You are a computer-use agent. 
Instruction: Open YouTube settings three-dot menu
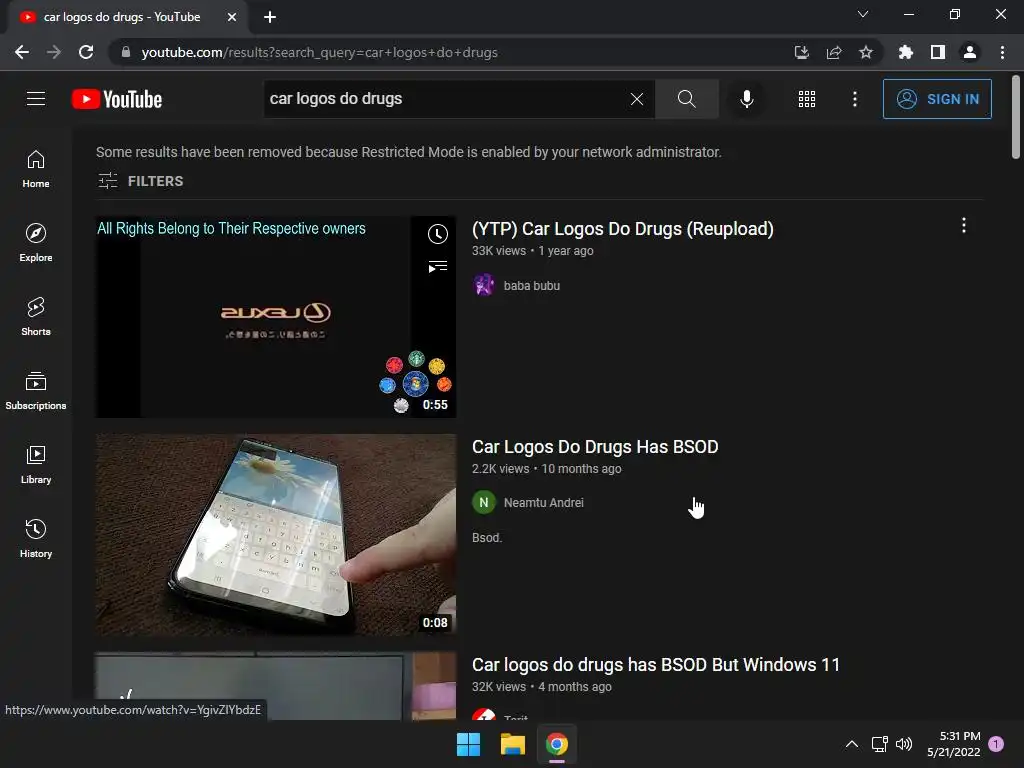pos(854,99)
